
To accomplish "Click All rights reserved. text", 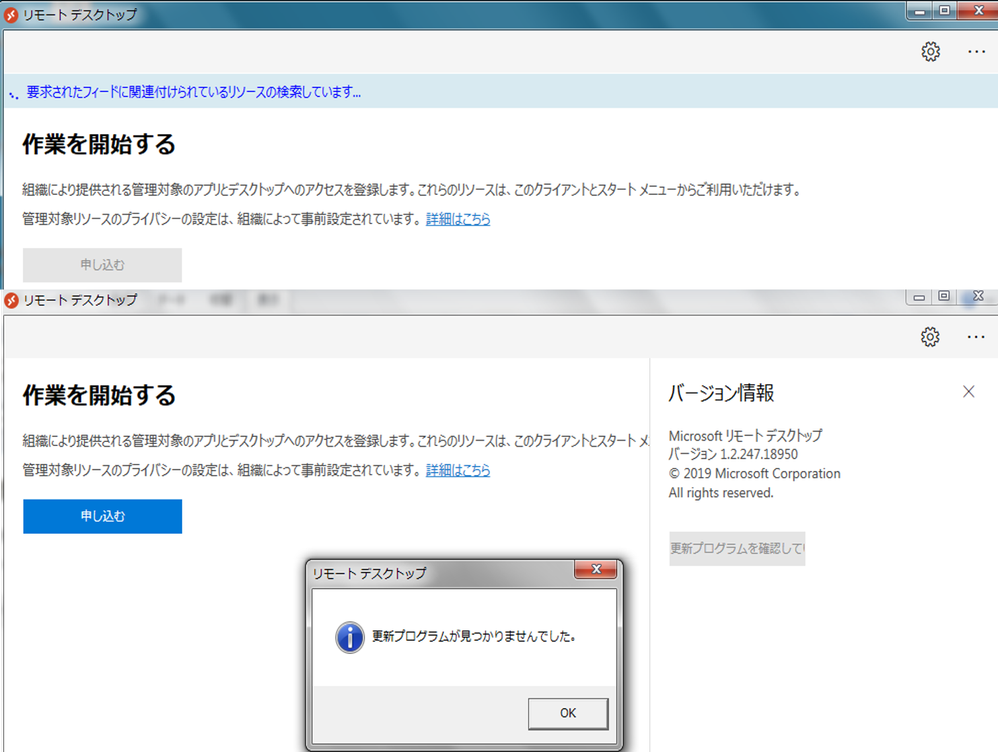I will (x=721, y=493).
